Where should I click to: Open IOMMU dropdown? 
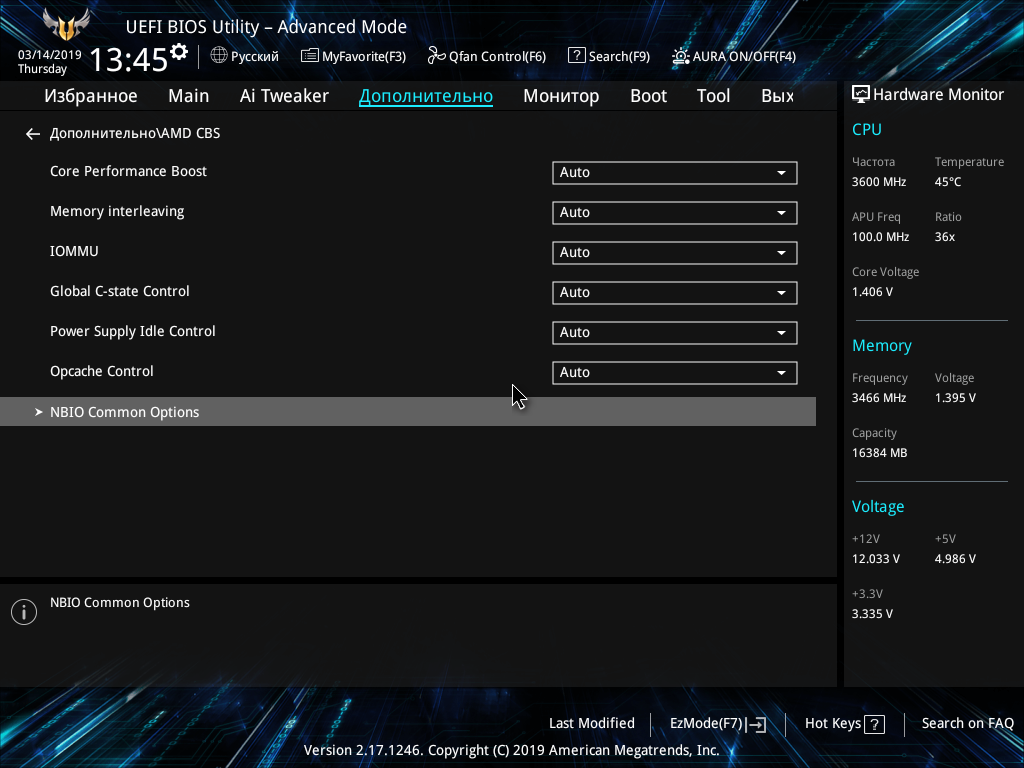675,252
